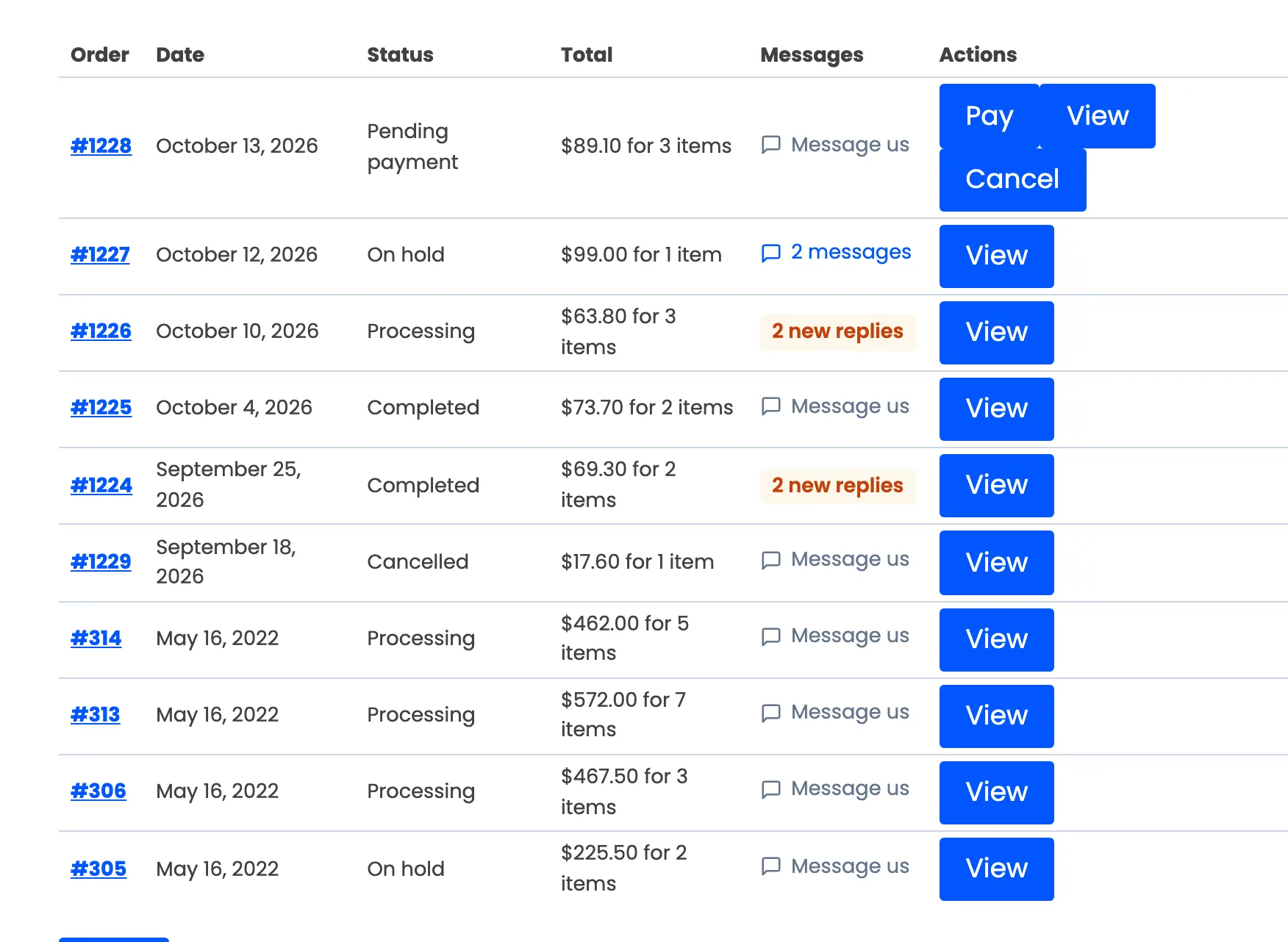View the cancelled $17.60 order
Screen dimensions: 1288x942
pos(996,563)
